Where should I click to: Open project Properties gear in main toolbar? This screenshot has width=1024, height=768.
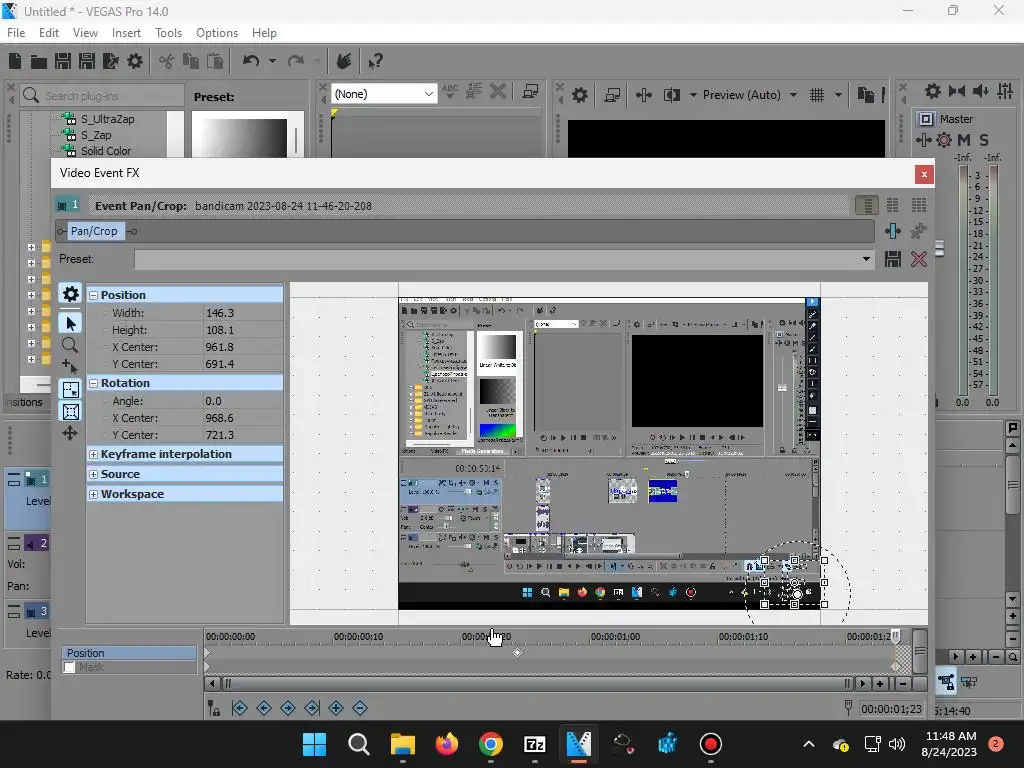click(135, 61)
